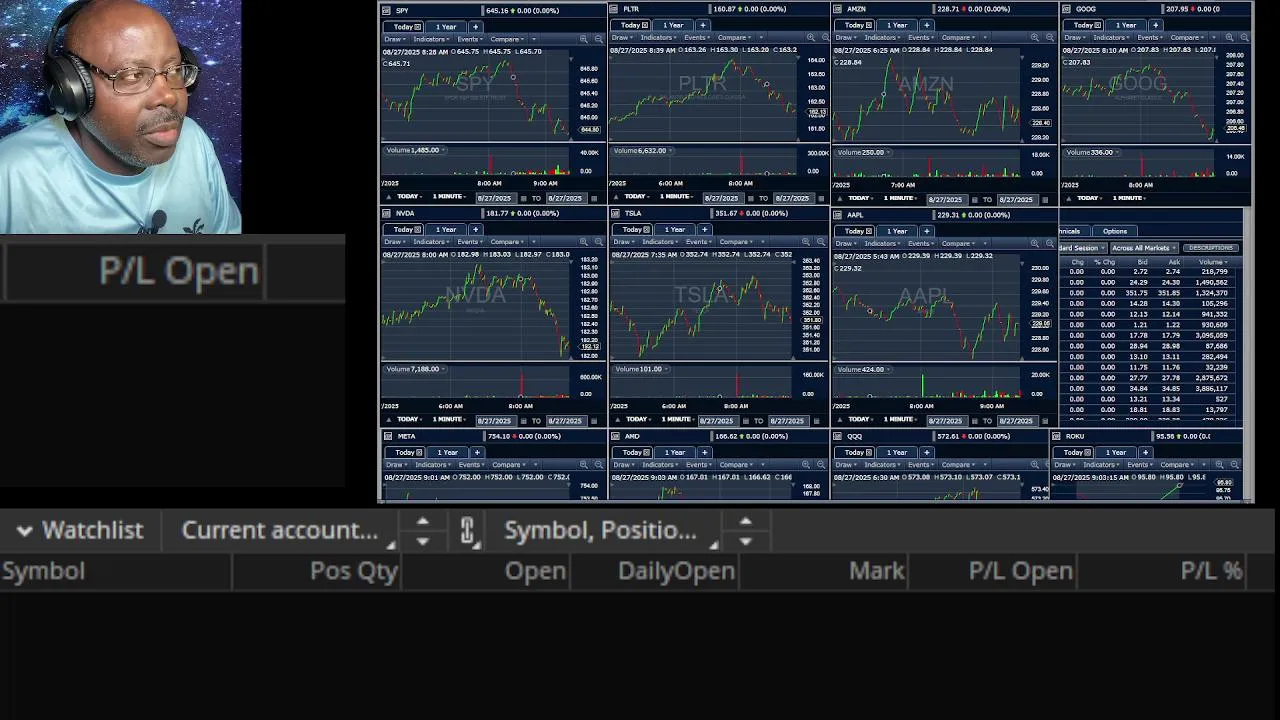The width and height of the screenshot is (1280, 720).
Task: Zoom in on the PLTR chart
Action: [x=811, y=37]
